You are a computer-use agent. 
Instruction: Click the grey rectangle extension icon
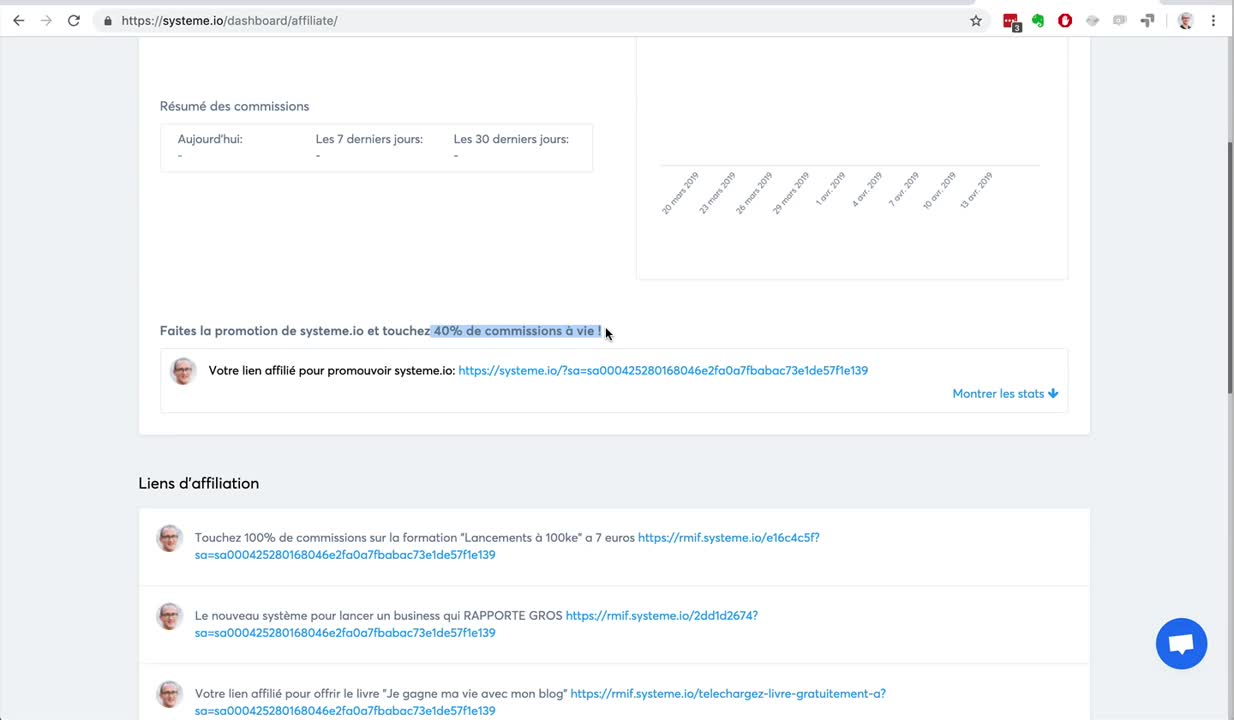tap(1120, 20)
